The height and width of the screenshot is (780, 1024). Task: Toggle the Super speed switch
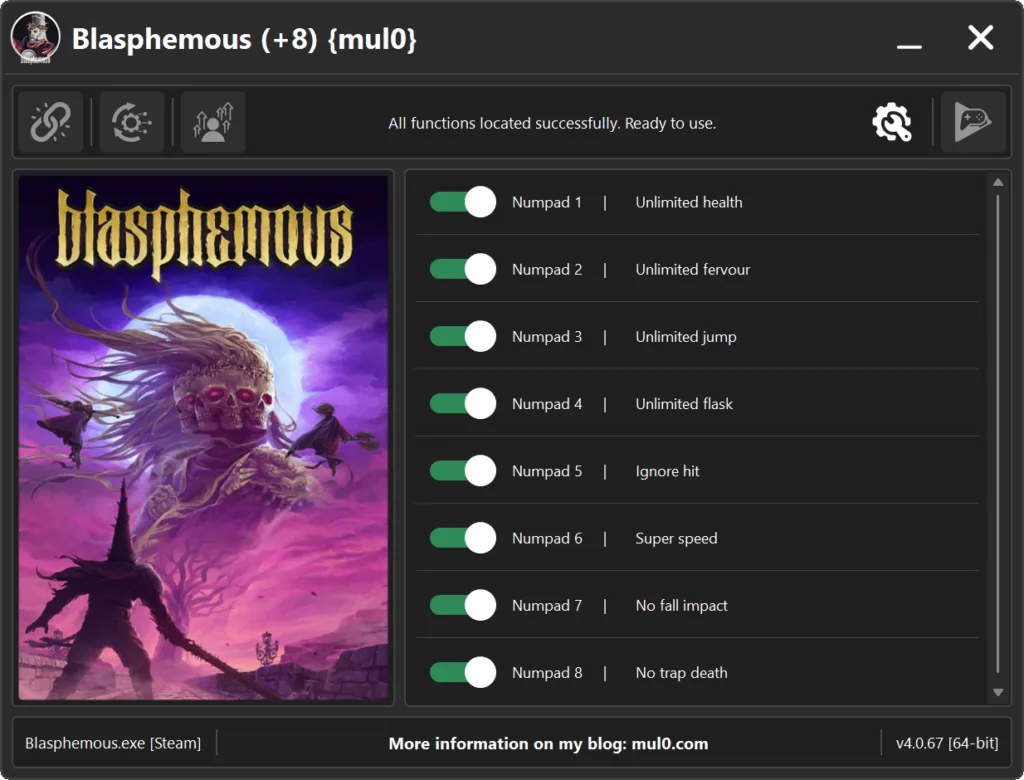point(462,538)
